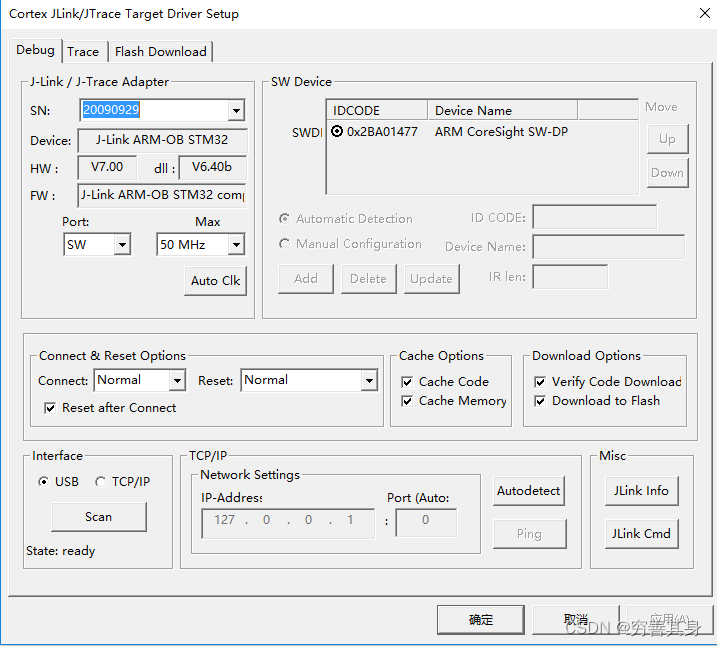Click the Autodetect button
The width and height of the screenshot is (717, 646).
(529, 491)
